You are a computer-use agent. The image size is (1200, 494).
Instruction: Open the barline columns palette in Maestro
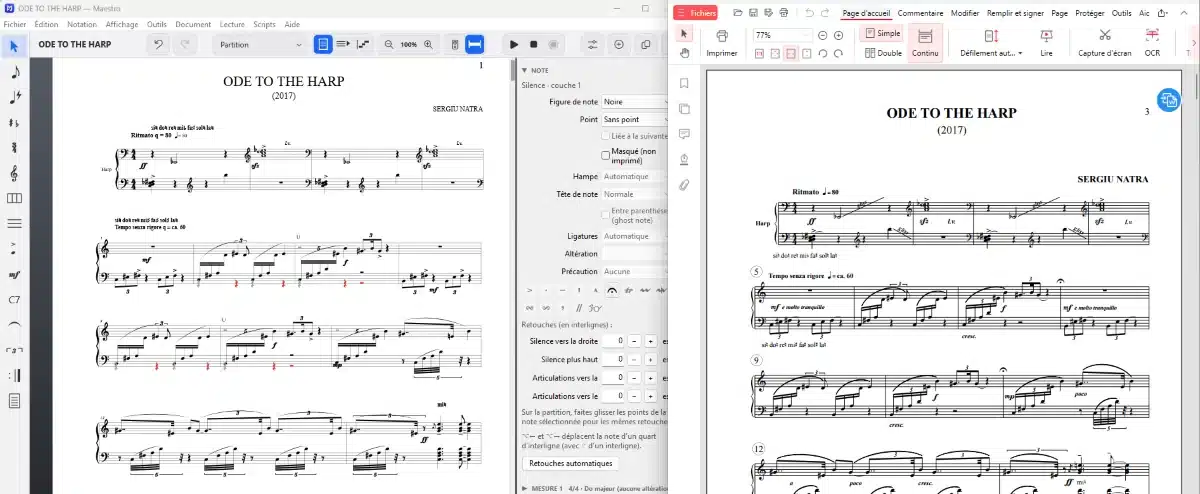[14, 198]
